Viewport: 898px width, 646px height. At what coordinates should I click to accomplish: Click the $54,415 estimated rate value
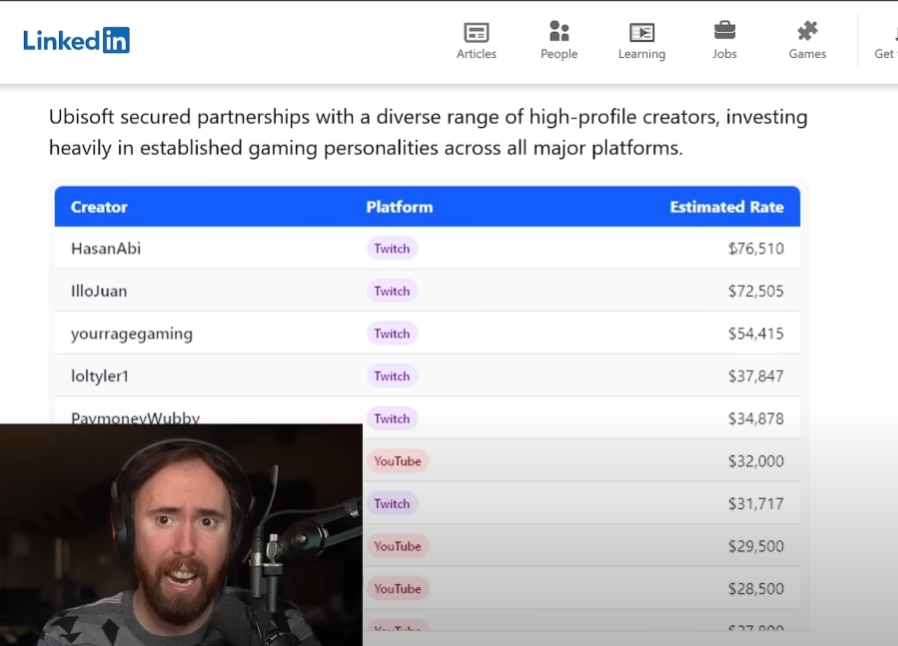(x=756, y=334)
